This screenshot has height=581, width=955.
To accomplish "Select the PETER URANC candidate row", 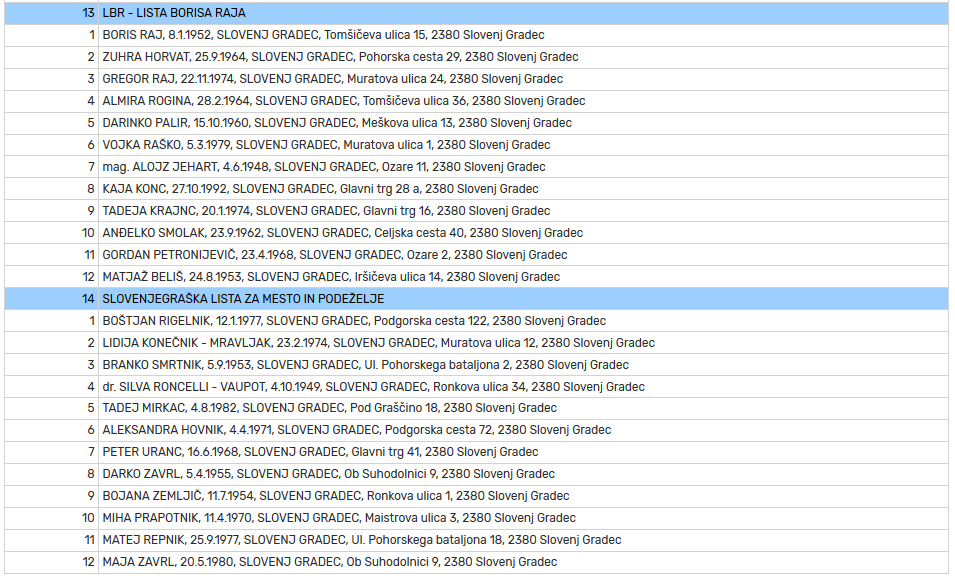I will pyautogui.click(x=476, y=451).
